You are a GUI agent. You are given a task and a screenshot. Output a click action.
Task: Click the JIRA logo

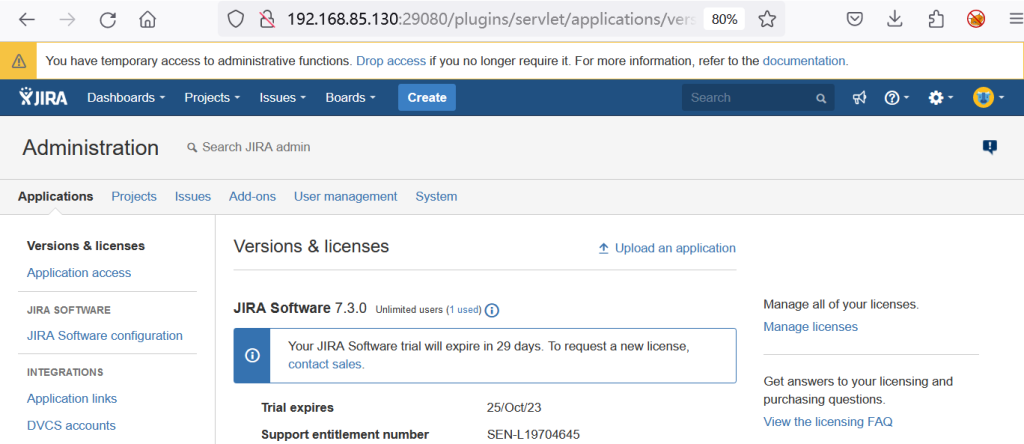(x=43, y=97)
